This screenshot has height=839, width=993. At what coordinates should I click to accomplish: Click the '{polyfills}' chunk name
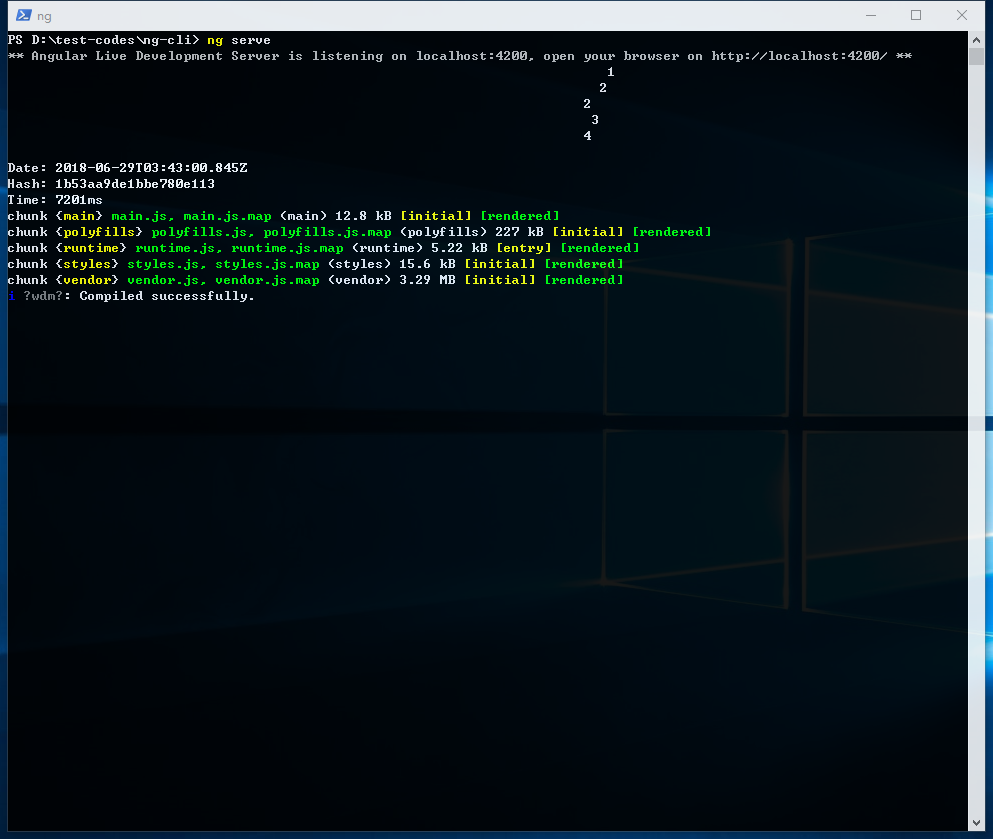(99, 232)
